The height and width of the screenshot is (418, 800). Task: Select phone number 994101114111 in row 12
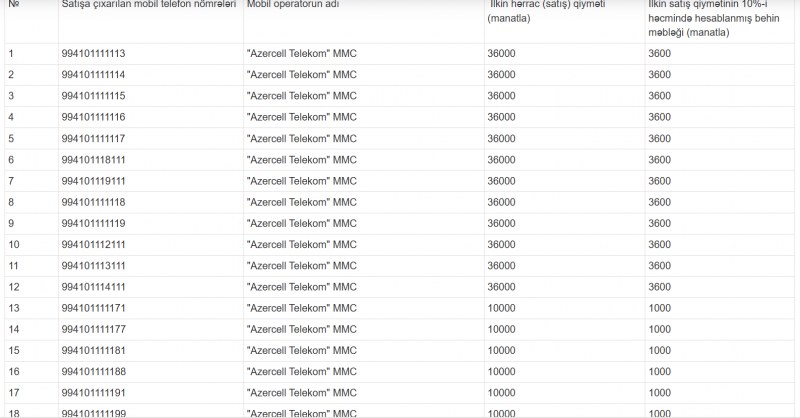[x=93, y=287]
